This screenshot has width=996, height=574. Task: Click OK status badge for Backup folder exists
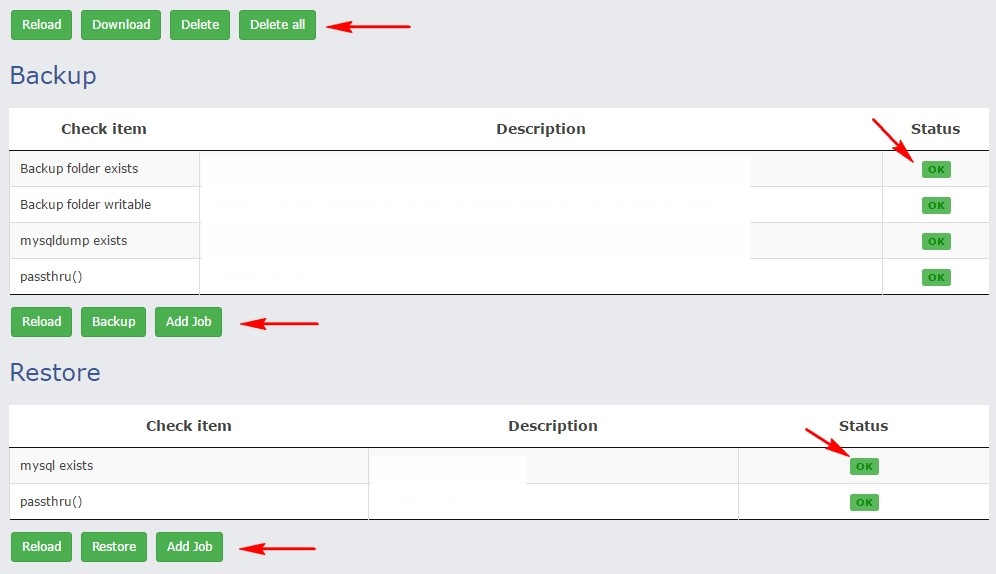tap(936, 169)
